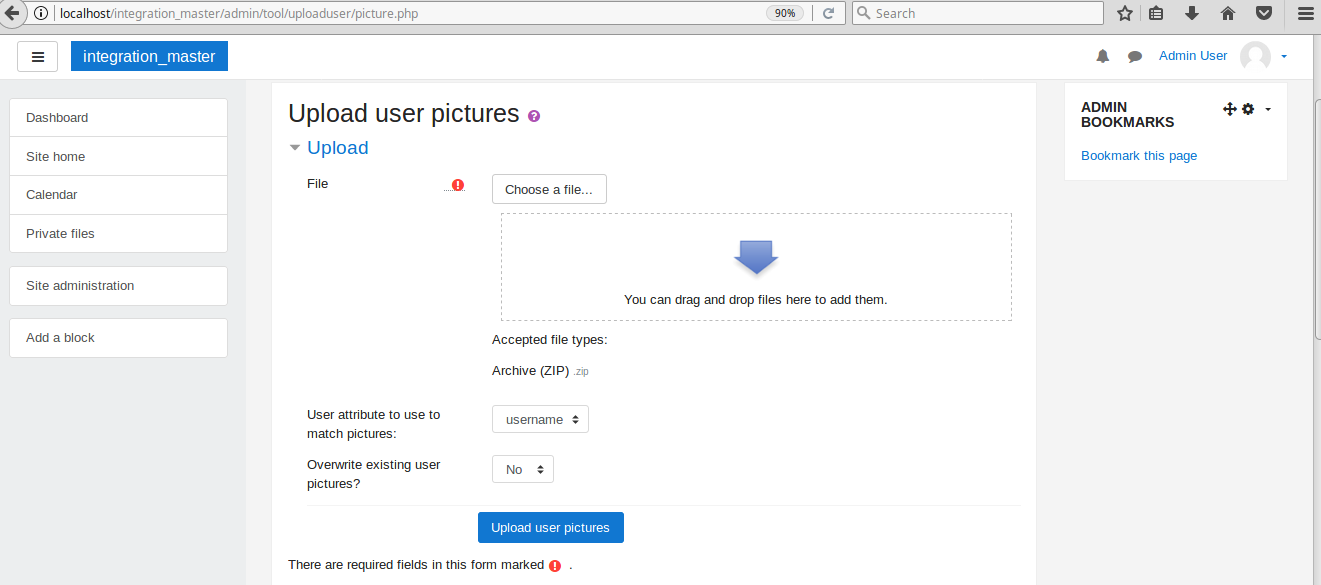Click the browser bookmark star icon
1321x585 pixels.
(x=1125, y=13)
